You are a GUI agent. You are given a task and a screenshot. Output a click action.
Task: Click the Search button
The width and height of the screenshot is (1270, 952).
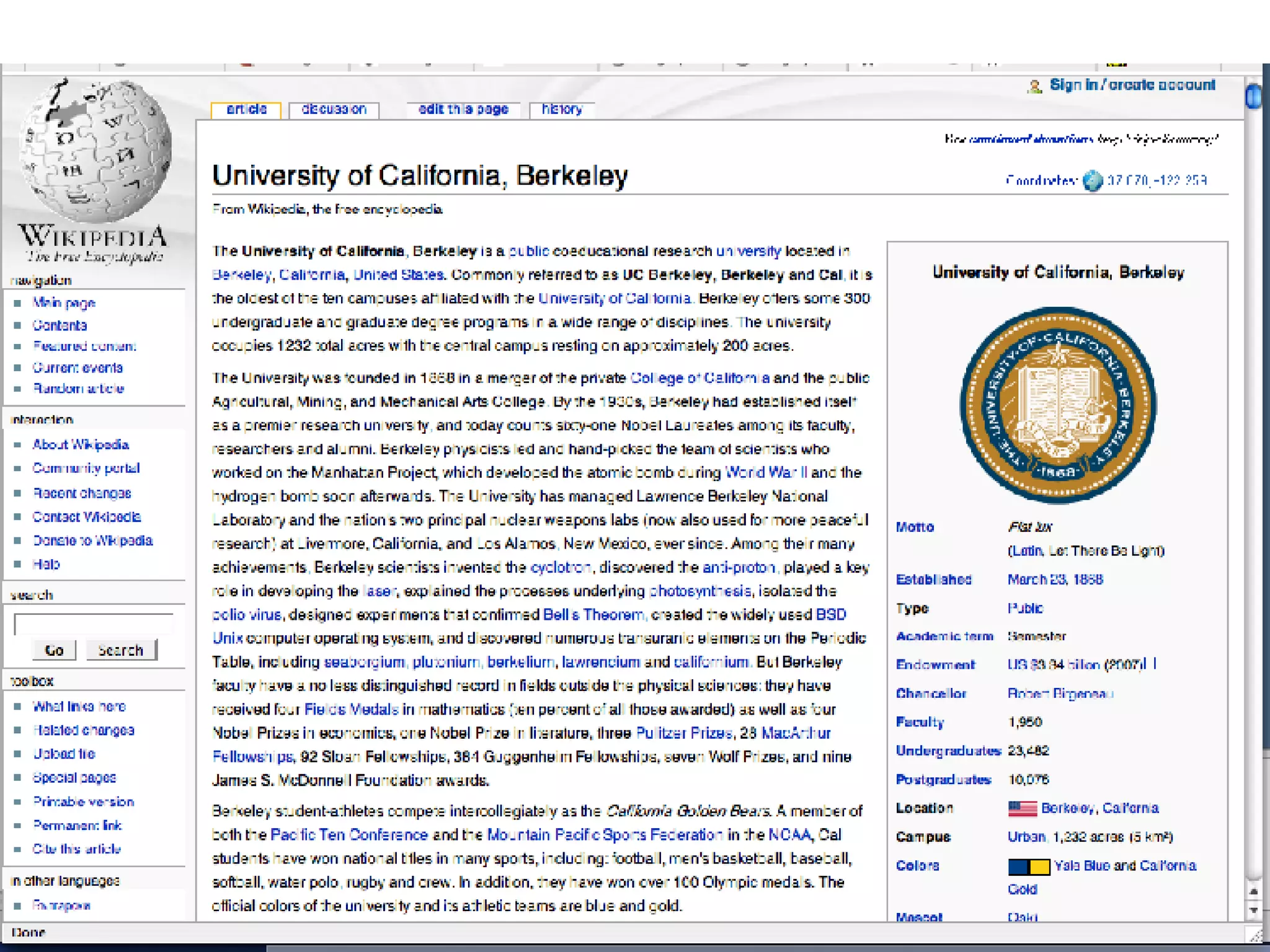point(121,650)
